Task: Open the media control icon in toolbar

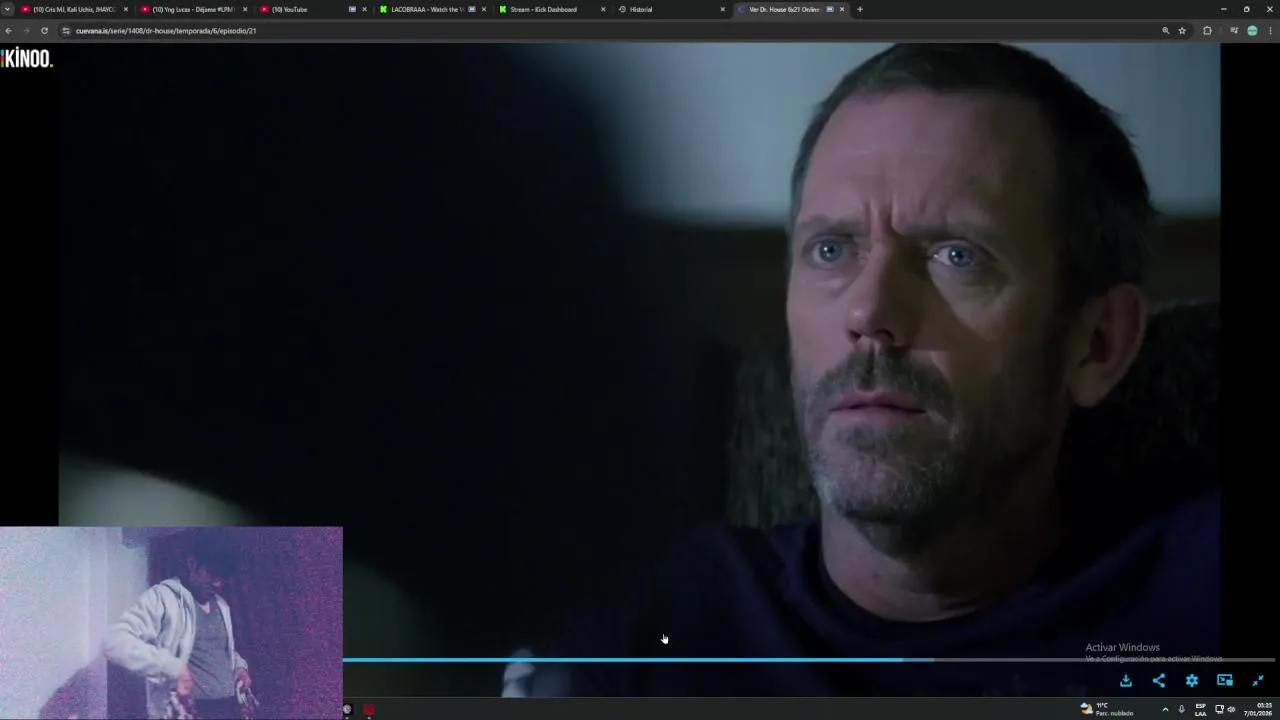Action: (x=1234, y=31)
